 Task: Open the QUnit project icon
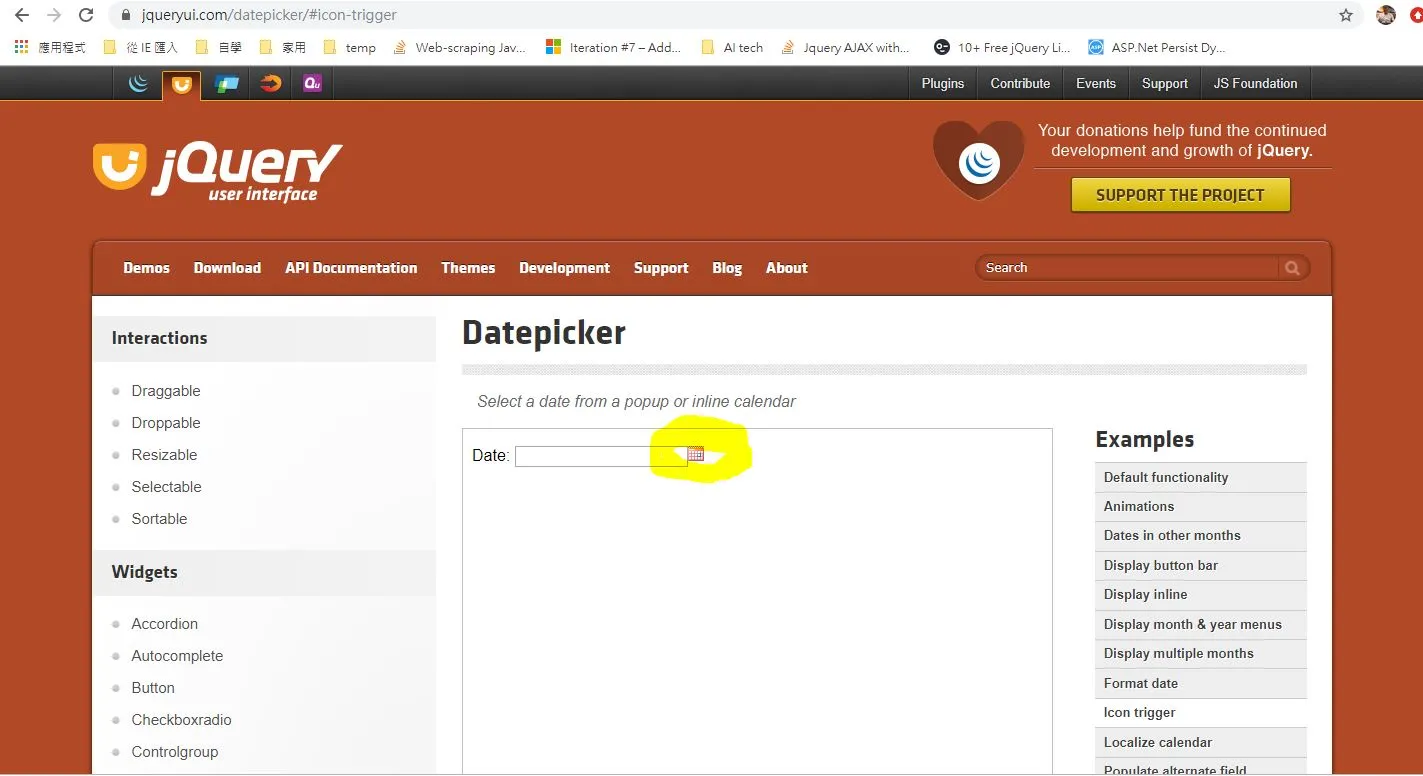[x=312, y=84]
